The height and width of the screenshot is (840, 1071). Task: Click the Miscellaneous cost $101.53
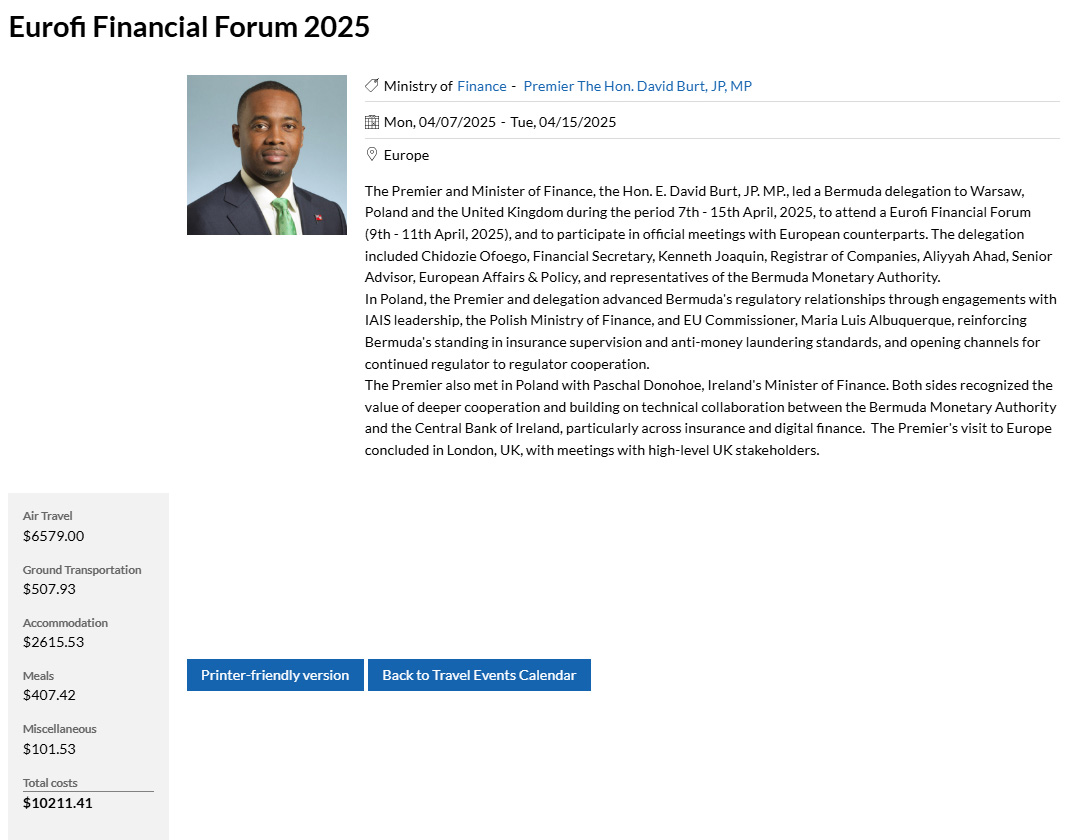[49, 748]
